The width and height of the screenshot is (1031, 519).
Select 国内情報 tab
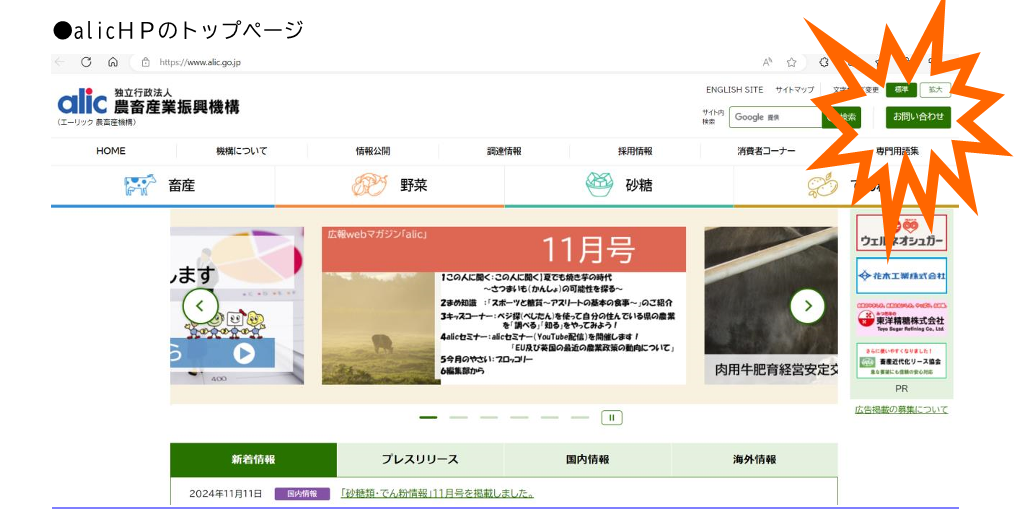coord(587,460)
